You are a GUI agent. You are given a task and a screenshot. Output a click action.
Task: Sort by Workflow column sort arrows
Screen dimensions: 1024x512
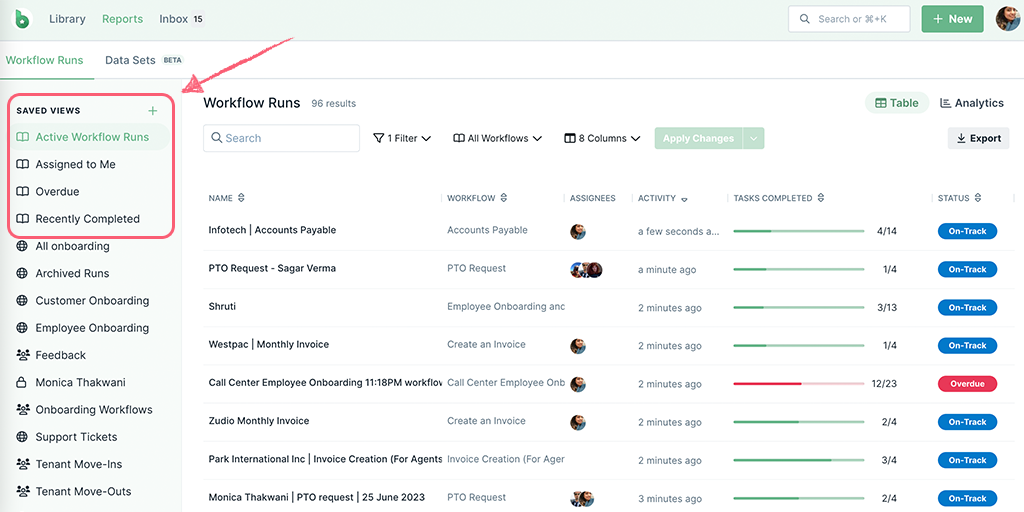pyautogui.click(x=504, y=198)
